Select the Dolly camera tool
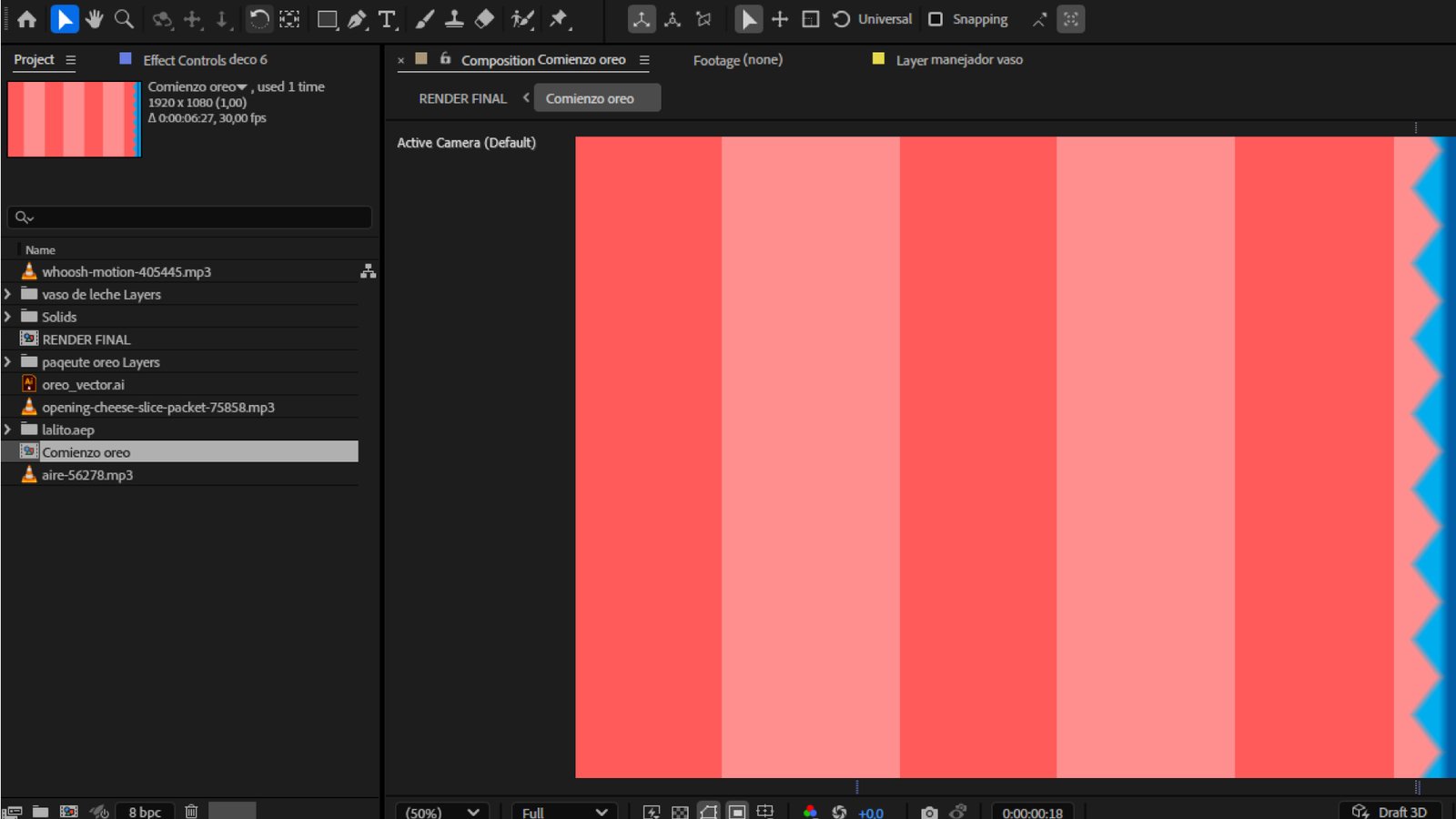The height and width of the screenshot is (819, 1456). (222, 19)
